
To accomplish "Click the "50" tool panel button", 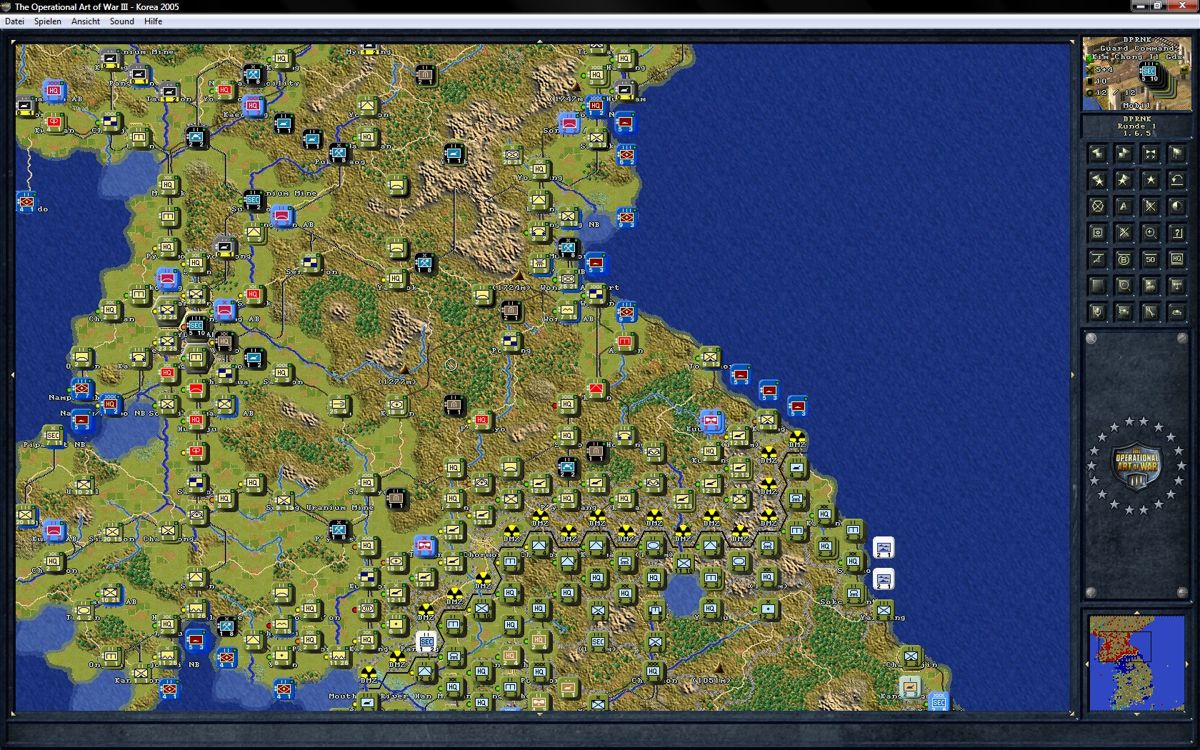I will click(x=1150, y=259).
